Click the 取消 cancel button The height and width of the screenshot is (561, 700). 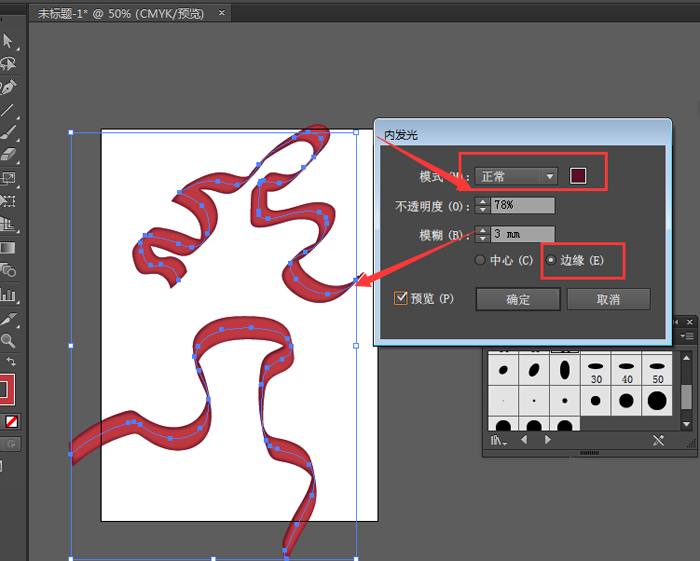[x=608, y=299]
